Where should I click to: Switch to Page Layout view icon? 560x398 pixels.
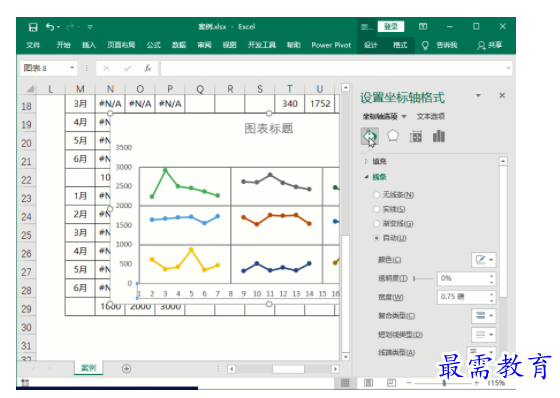(368, 383)
